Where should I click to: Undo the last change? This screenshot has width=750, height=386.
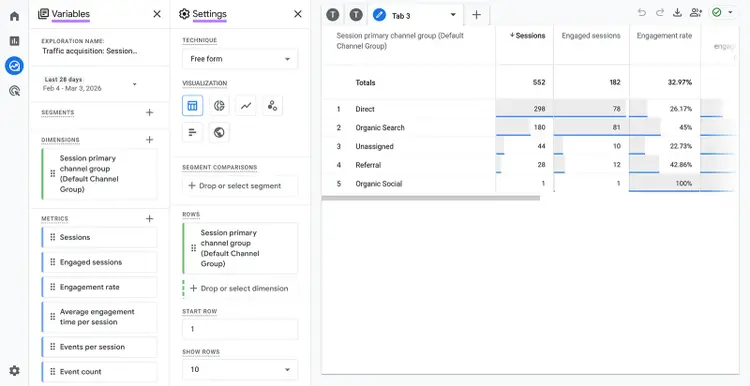[642, 13]
